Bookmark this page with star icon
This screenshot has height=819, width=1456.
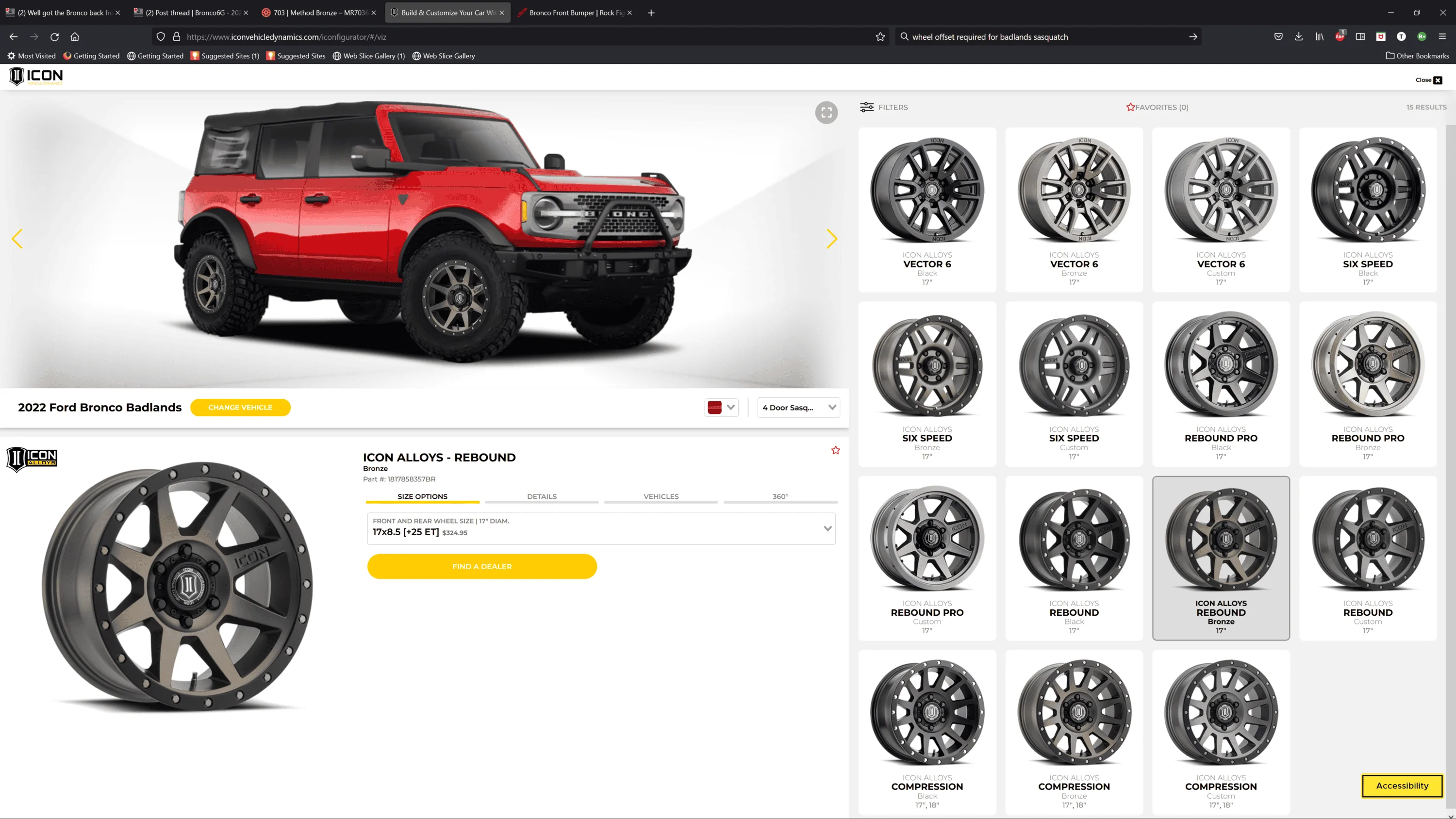pos(880,37)
